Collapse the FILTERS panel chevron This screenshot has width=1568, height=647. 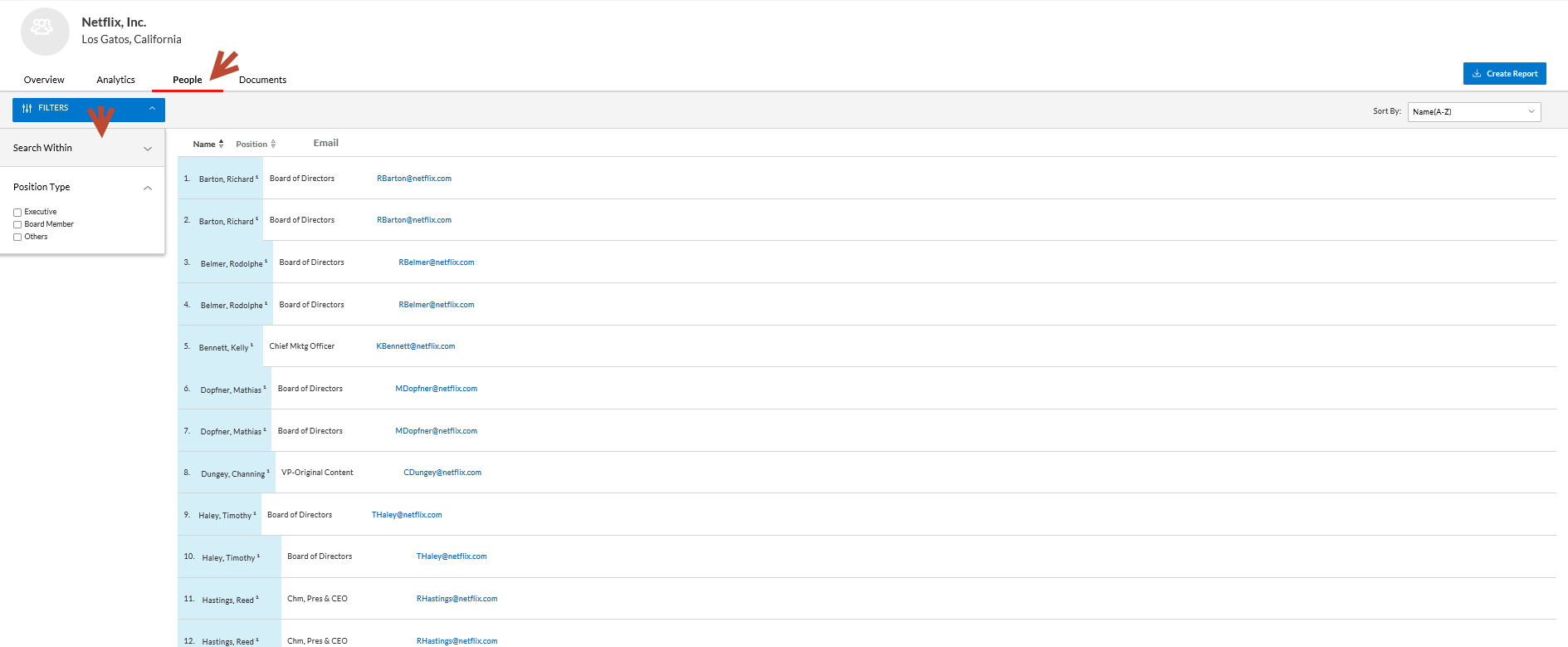[x=152, y=109]
